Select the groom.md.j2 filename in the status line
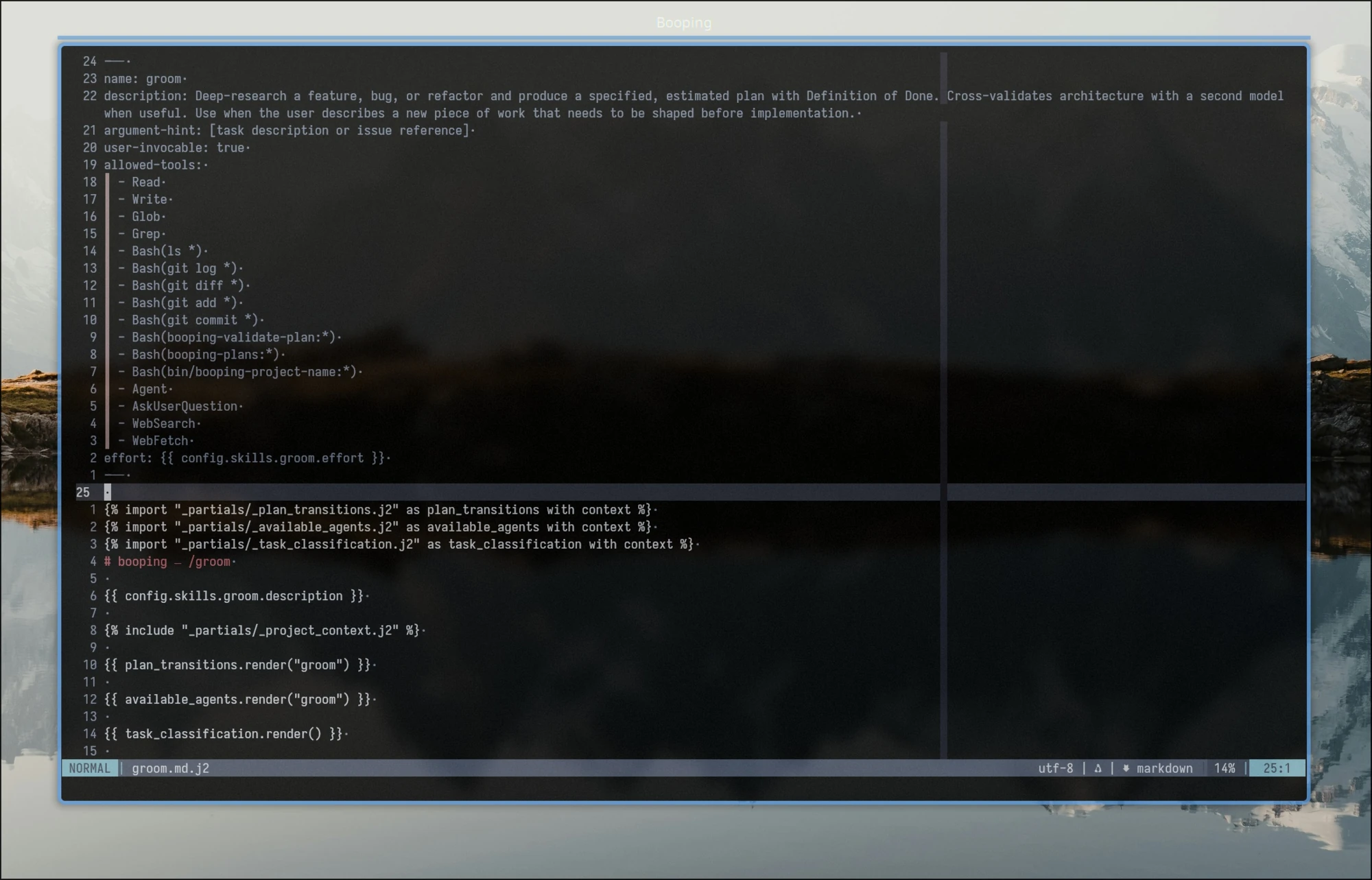The width and height of the screenshot is (1372, 880). (171, 768)
